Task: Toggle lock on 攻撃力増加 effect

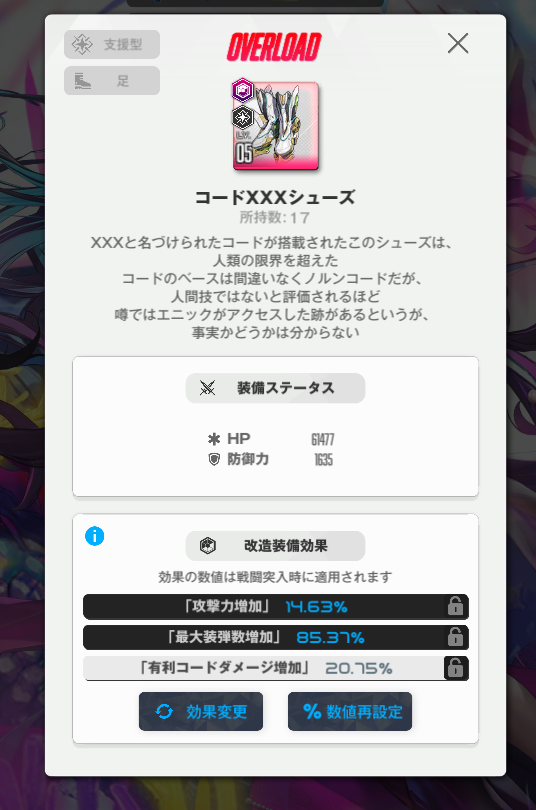Action: 455,606
